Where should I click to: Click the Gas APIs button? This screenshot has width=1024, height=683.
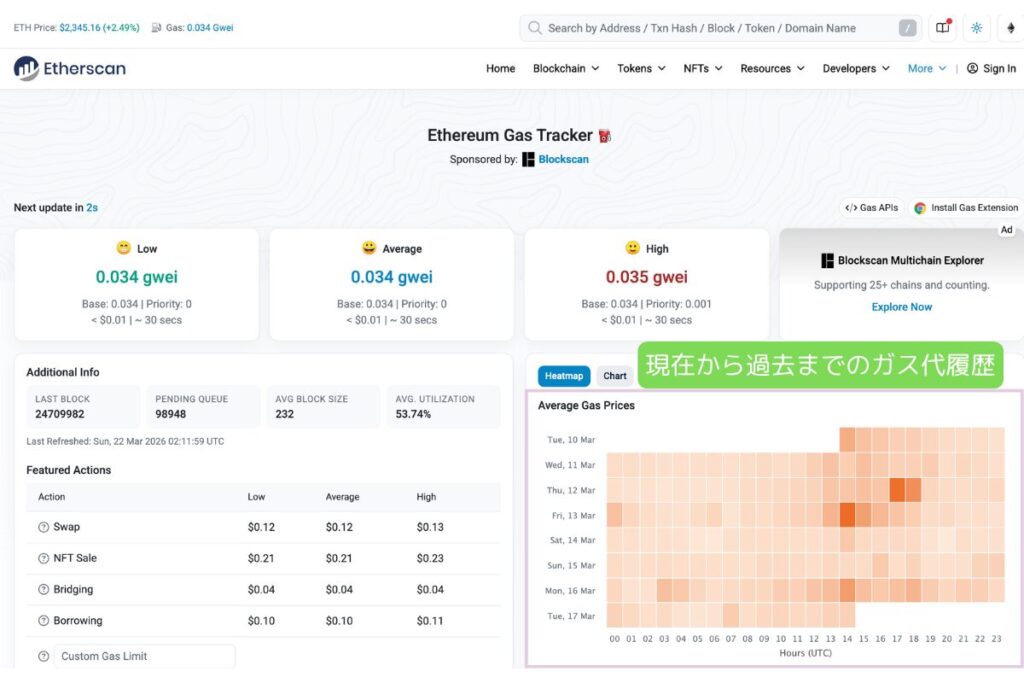[872, 208]
